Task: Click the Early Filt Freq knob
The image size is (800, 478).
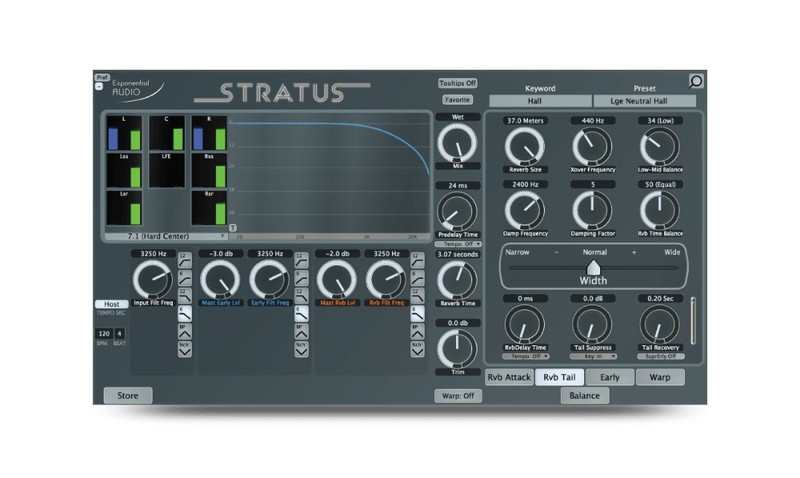Action: 269,280
